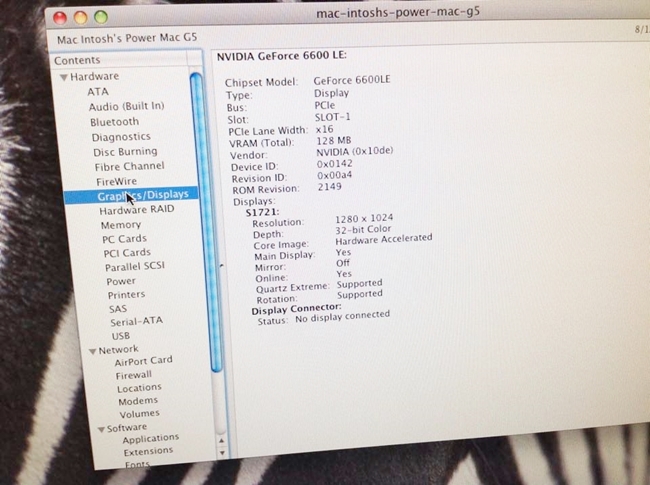Screen dimensions: 650x485
Task: Collapse the Software section triangle
Action: (x=99, y=428)
